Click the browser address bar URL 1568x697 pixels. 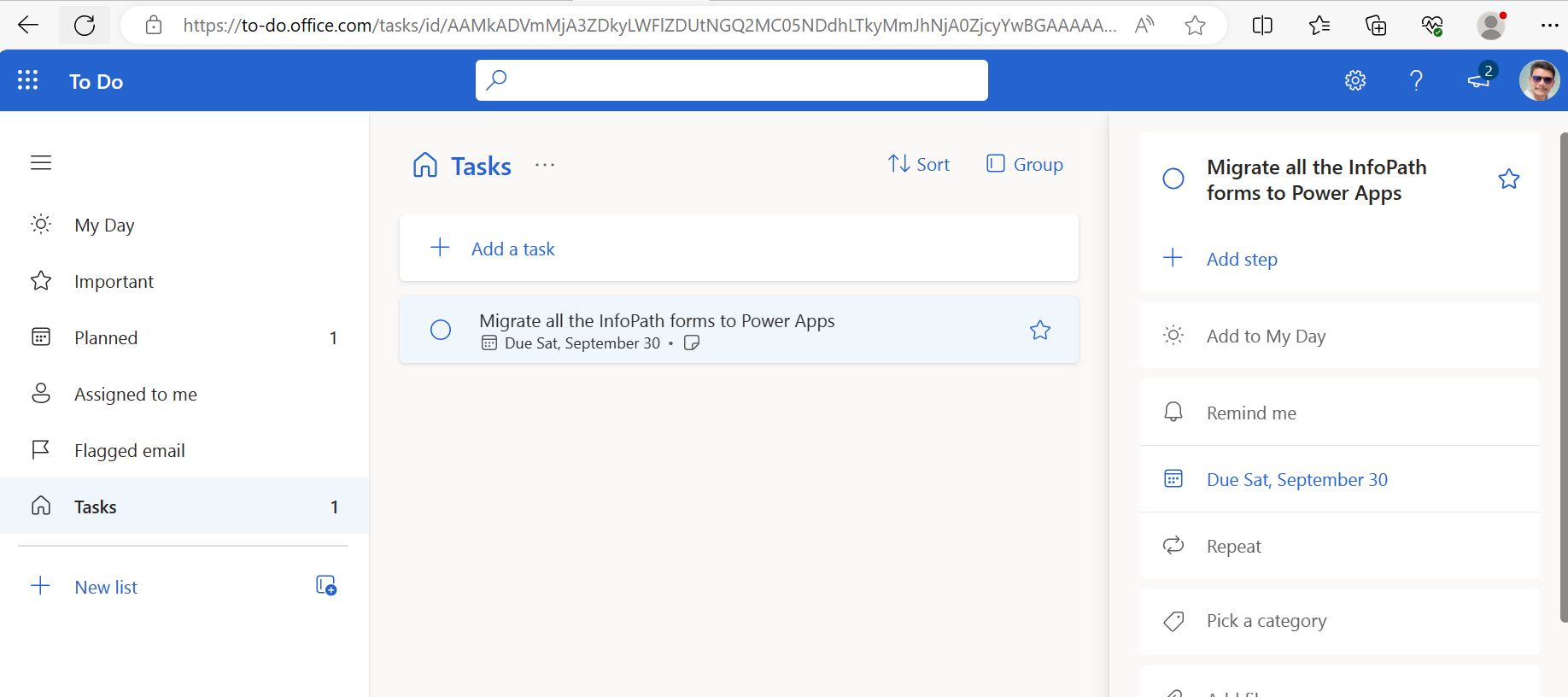649,26
